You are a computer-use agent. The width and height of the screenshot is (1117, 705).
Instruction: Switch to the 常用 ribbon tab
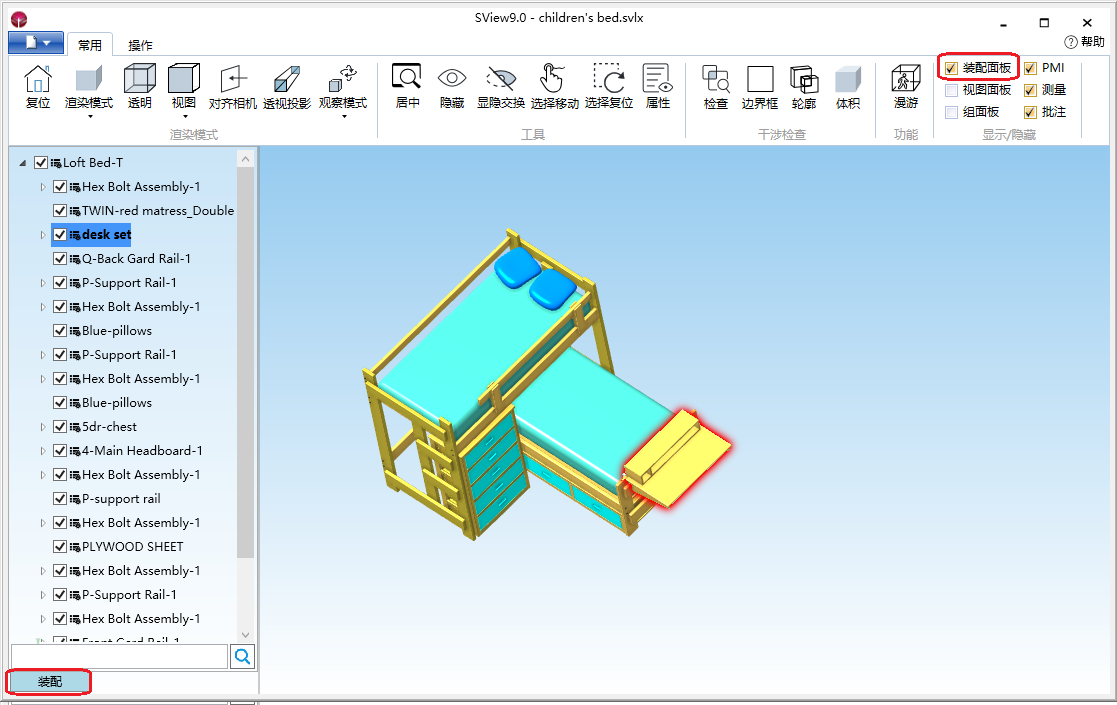[90, 45]
